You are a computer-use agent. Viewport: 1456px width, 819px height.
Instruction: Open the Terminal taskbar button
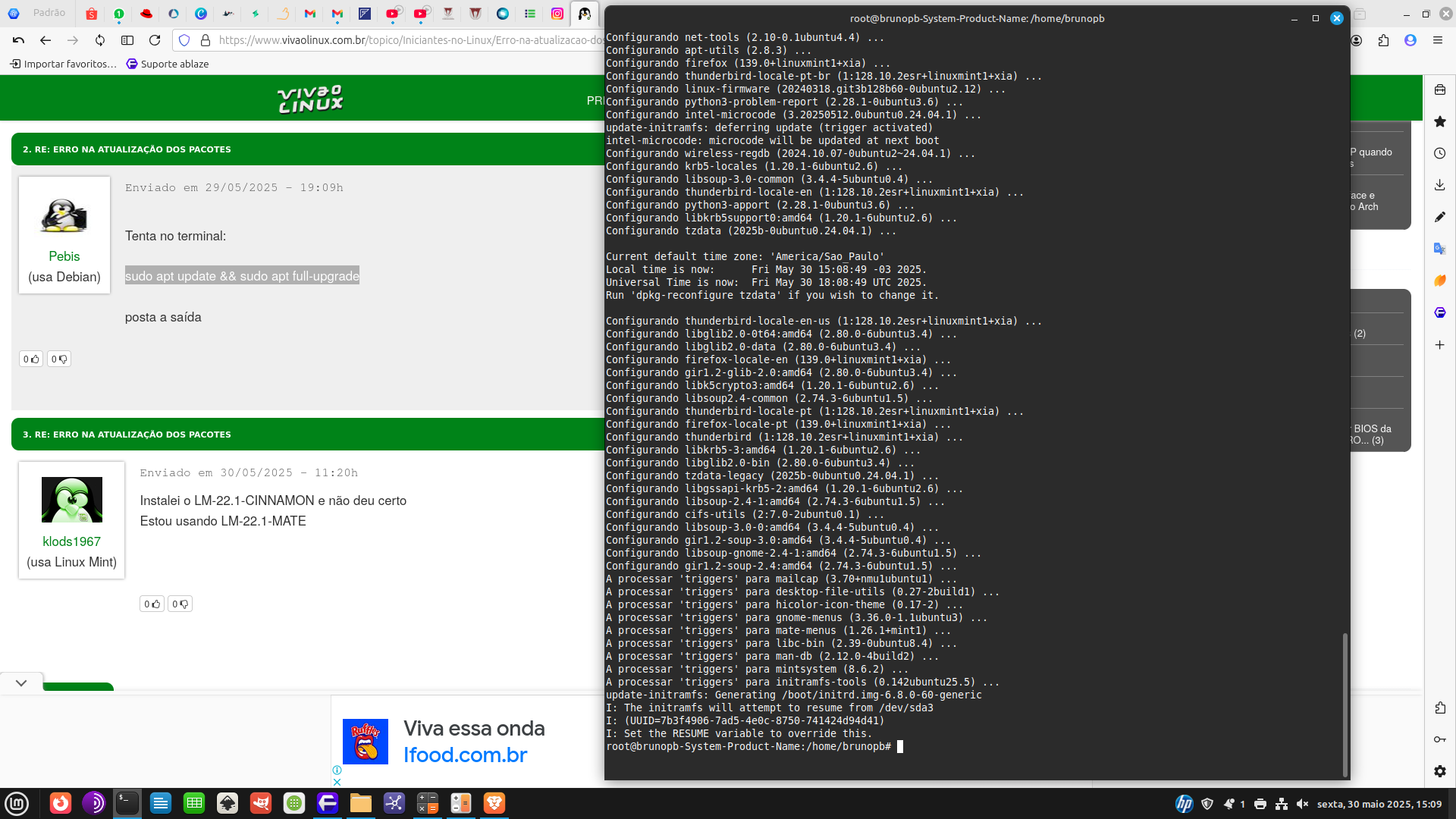pos(127,803)
